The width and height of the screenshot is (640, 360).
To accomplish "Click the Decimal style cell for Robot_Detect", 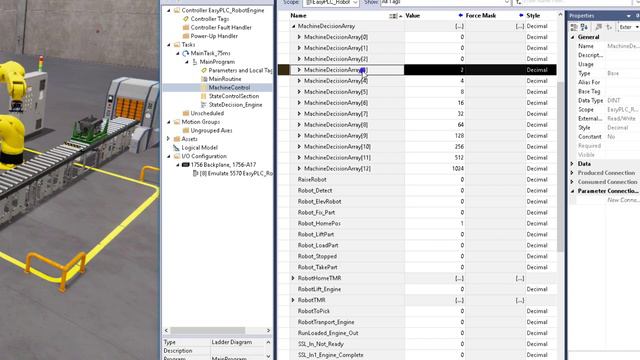I will point(541,190).
